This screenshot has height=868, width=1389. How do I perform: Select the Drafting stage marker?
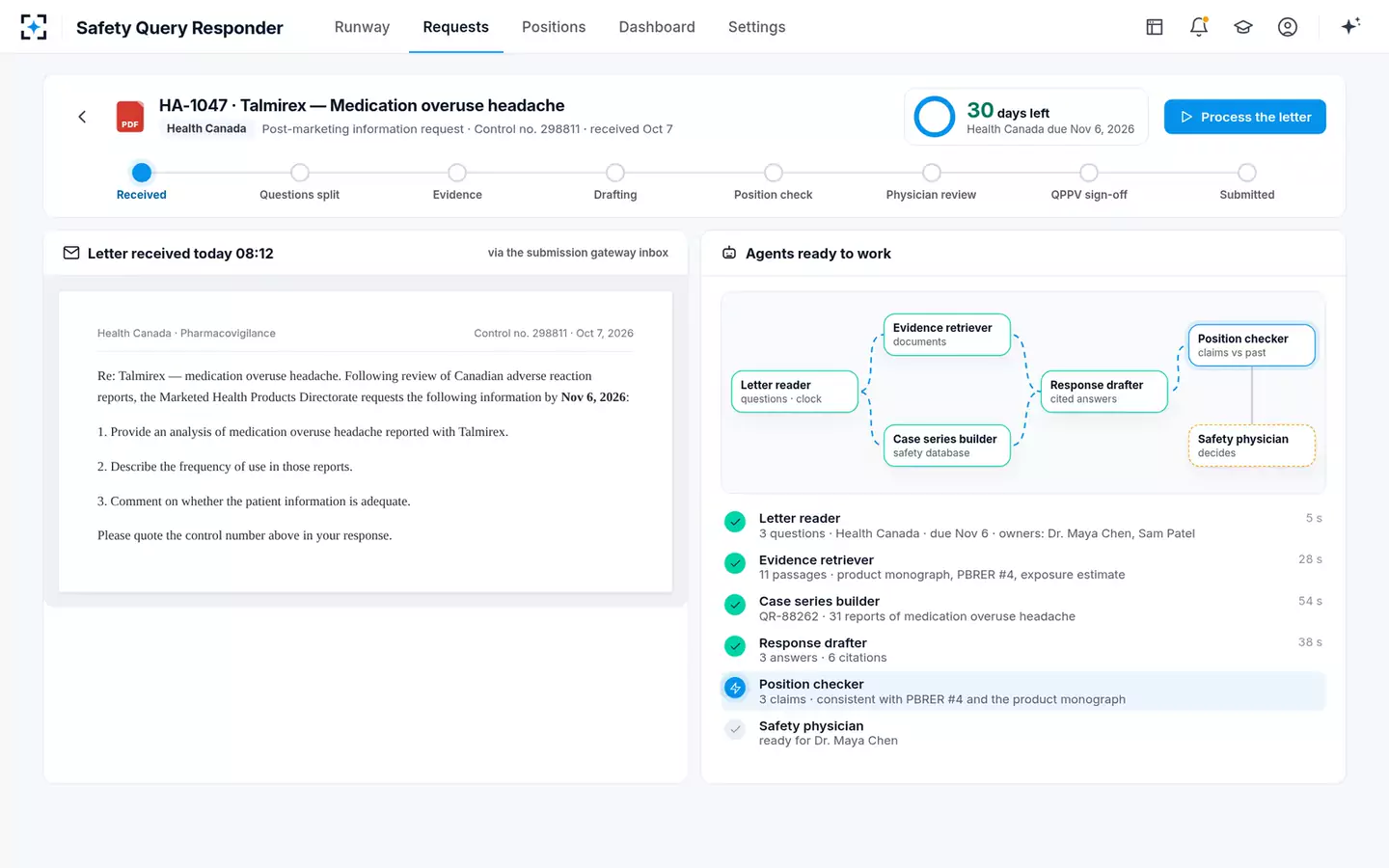click(615, 173)
